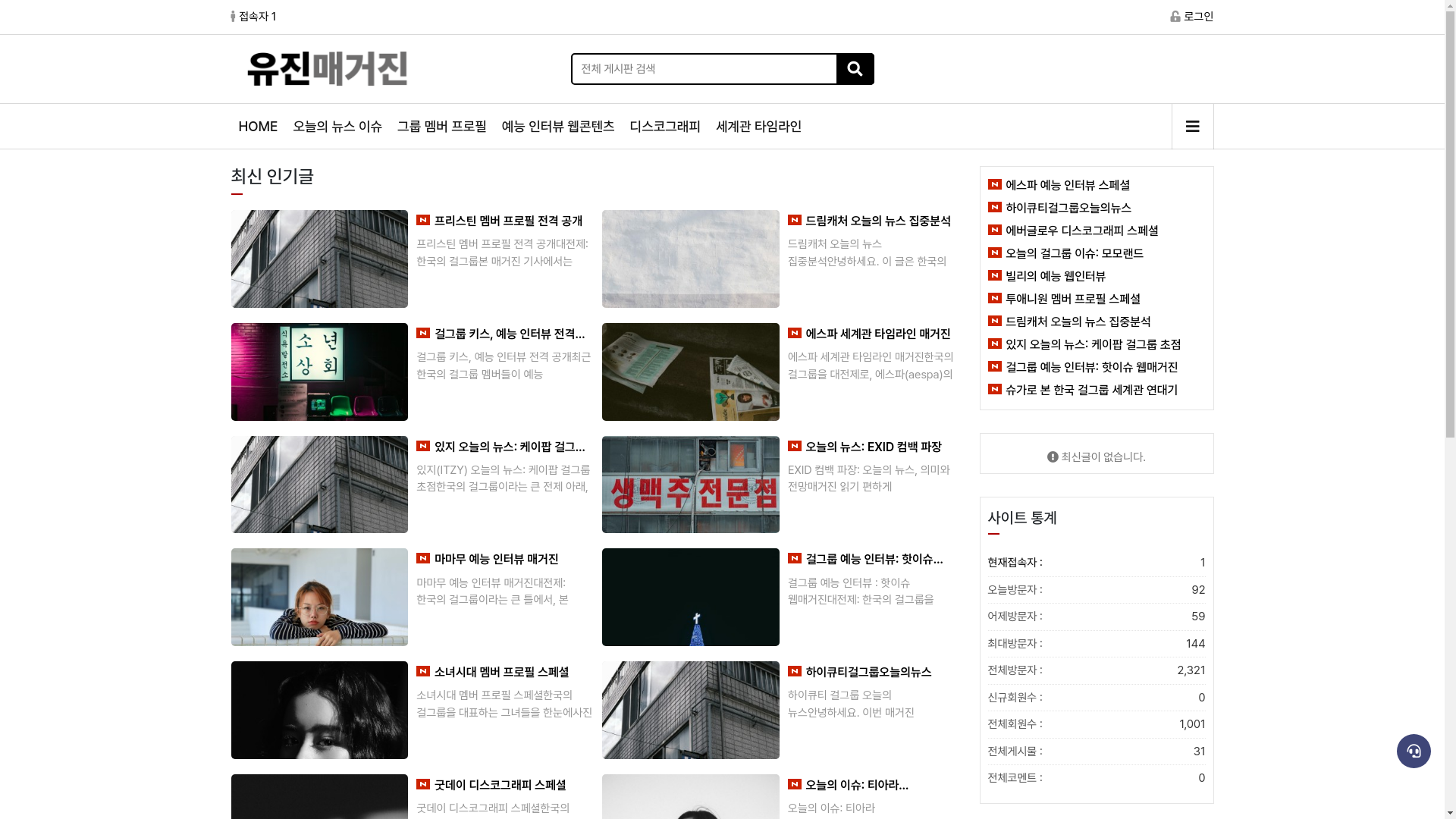Open the 하이큐티걸그룹오늘의뉴스 post in 최신 인기글
Screen dimensions: 1456x819
click(868, 672)
